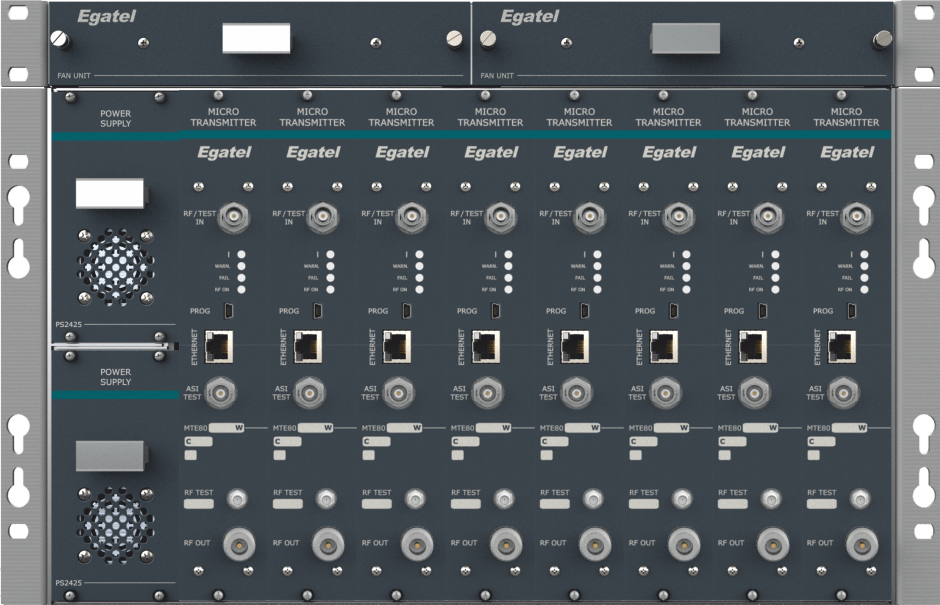
Task: Click the RF ON LED on the fourth micro transmitter
Action: click(508, 290)
